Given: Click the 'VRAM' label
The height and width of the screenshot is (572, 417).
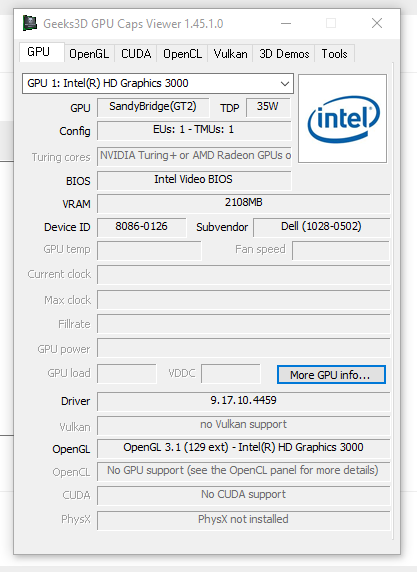Looking at the screenshot, I should pos(76,204).
